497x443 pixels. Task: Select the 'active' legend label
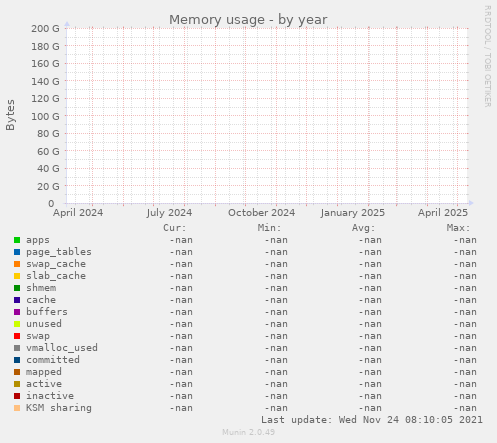click(x=44, y=384)
